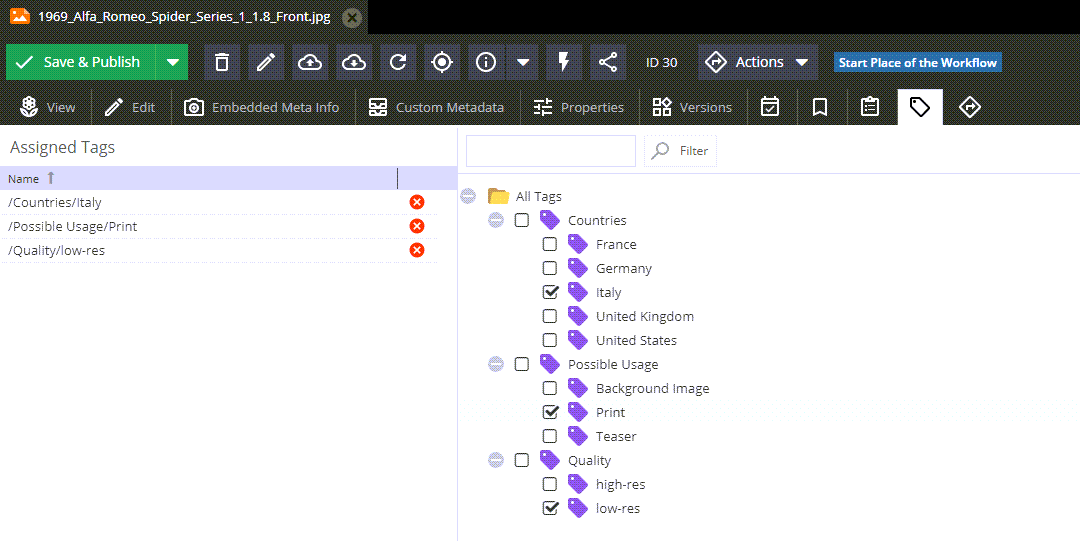Open the Versions tab

692,108
